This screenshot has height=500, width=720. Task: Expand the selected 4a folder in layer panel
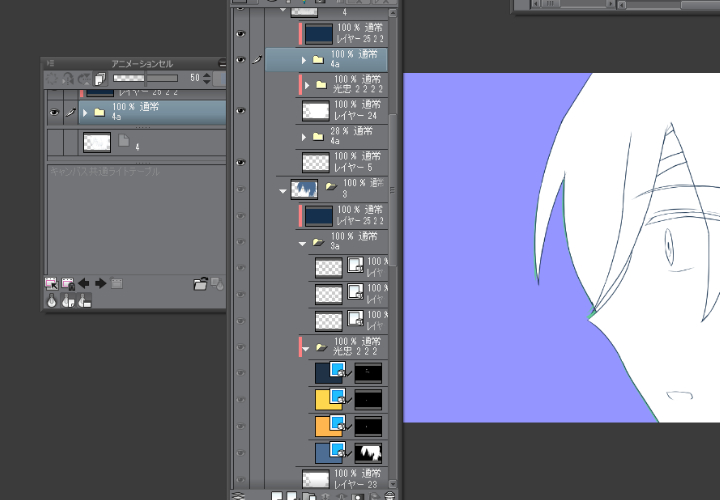[x=304, y=60]
